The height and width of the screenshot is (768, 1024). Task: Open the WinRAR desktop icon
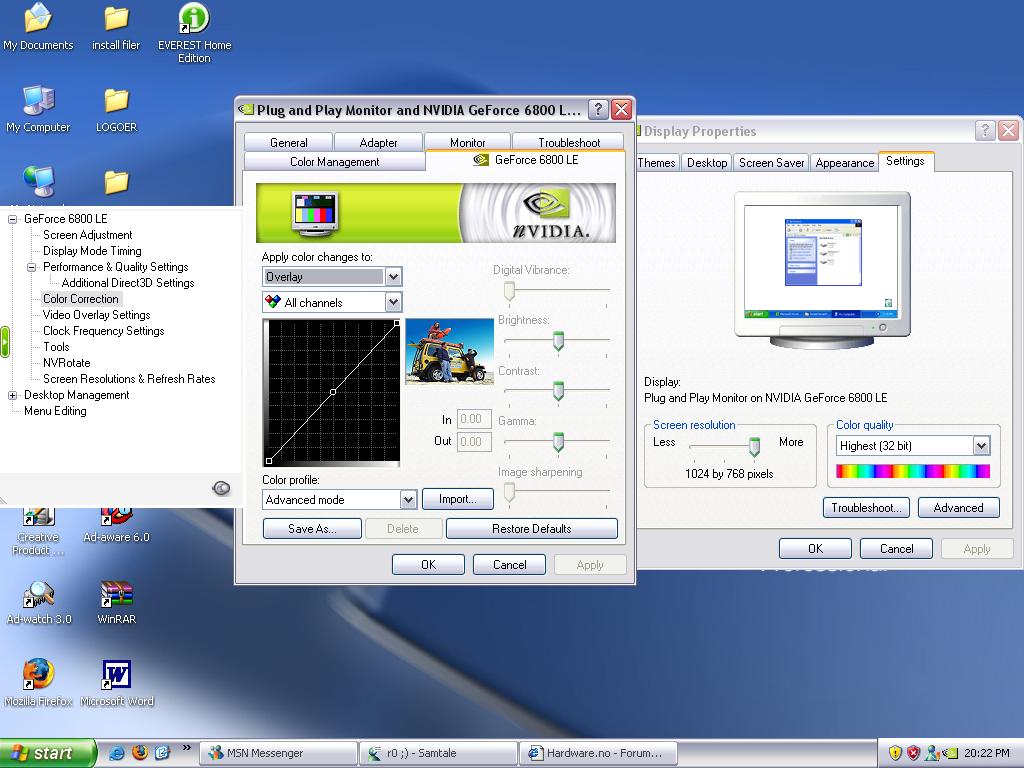click(x=116, y=602)
